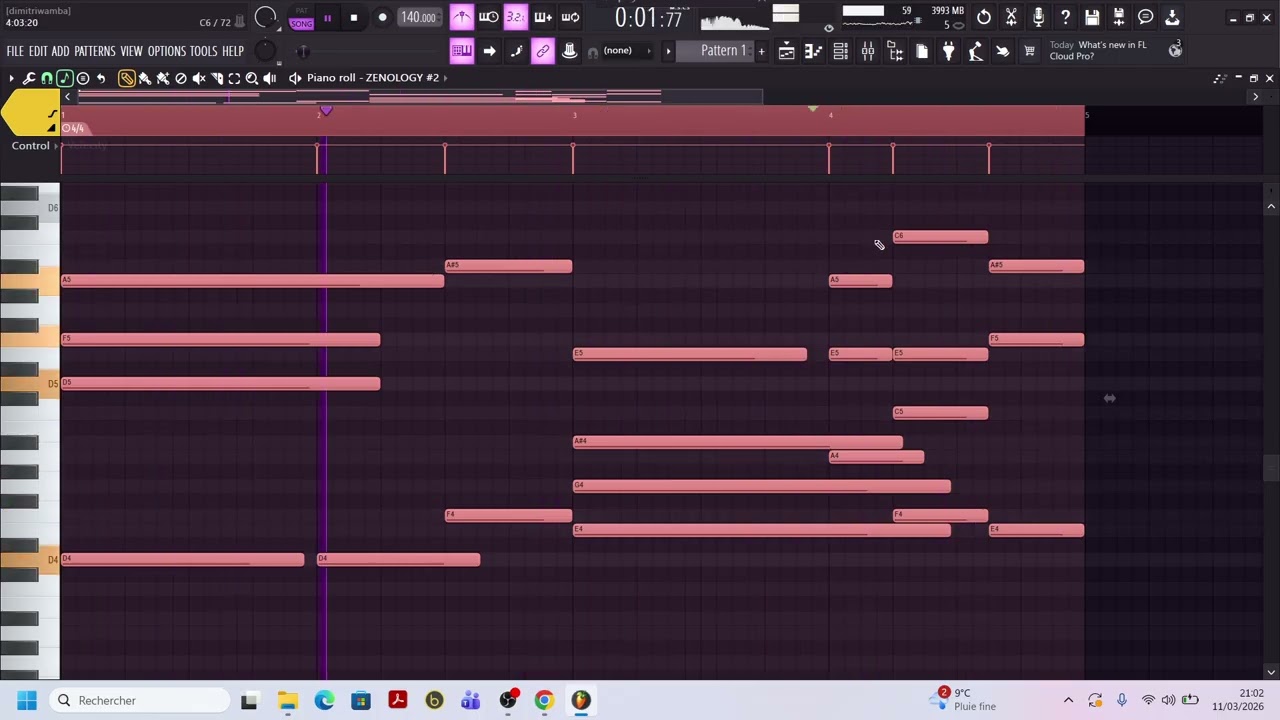Toggle typing keyboard to piano
This screenshot has width=1280, height=720.
461,51
